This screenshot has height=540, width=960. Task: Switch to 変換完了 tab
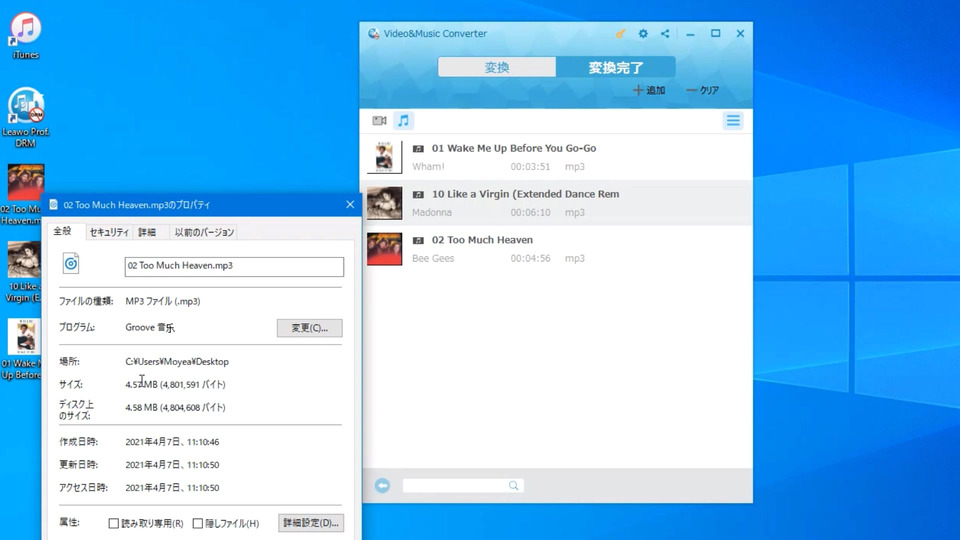616,67
